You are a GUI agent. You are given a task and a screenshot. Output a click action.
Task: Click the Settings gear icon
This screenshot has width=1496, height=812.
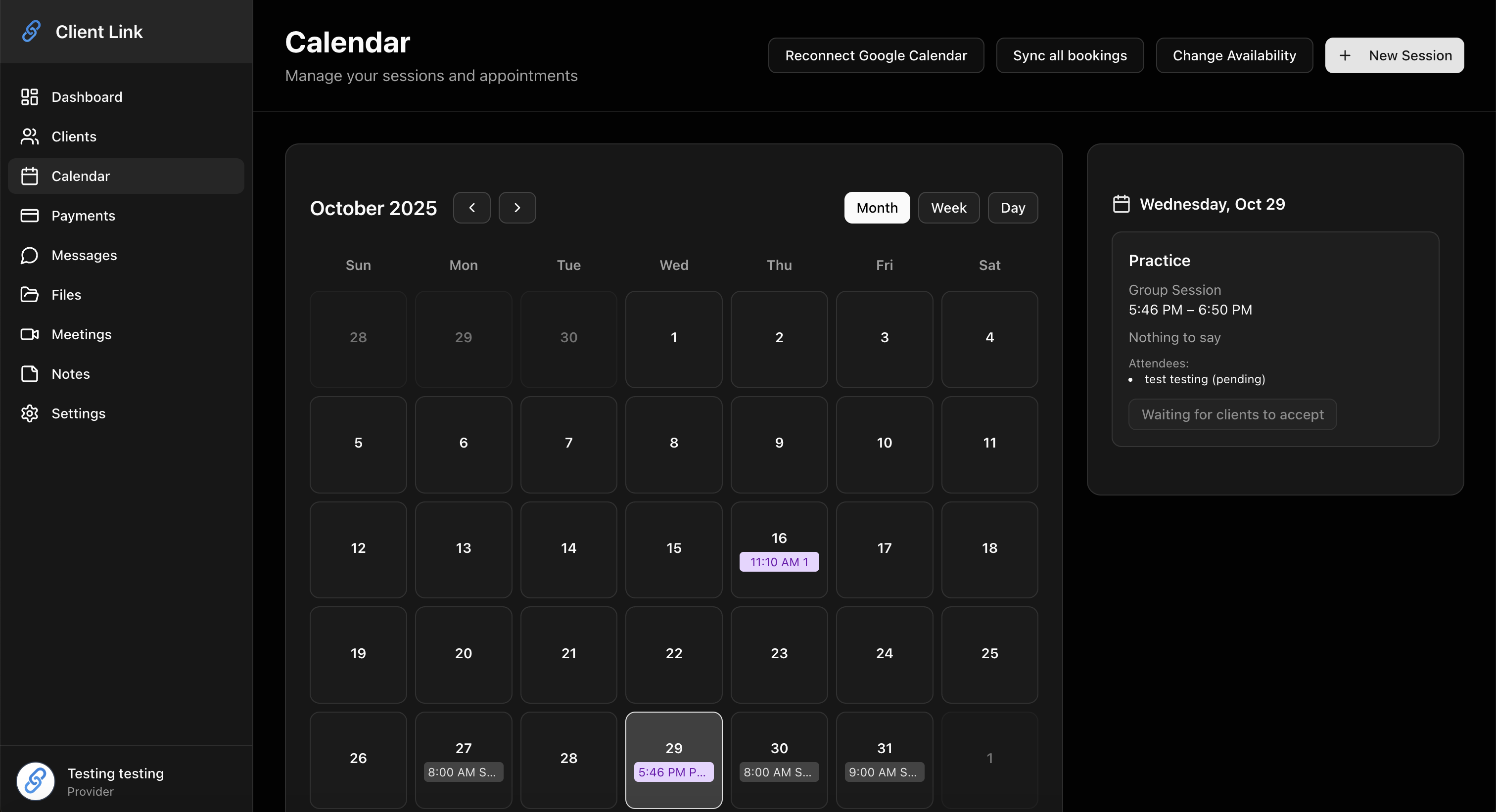tap(30, 413)
